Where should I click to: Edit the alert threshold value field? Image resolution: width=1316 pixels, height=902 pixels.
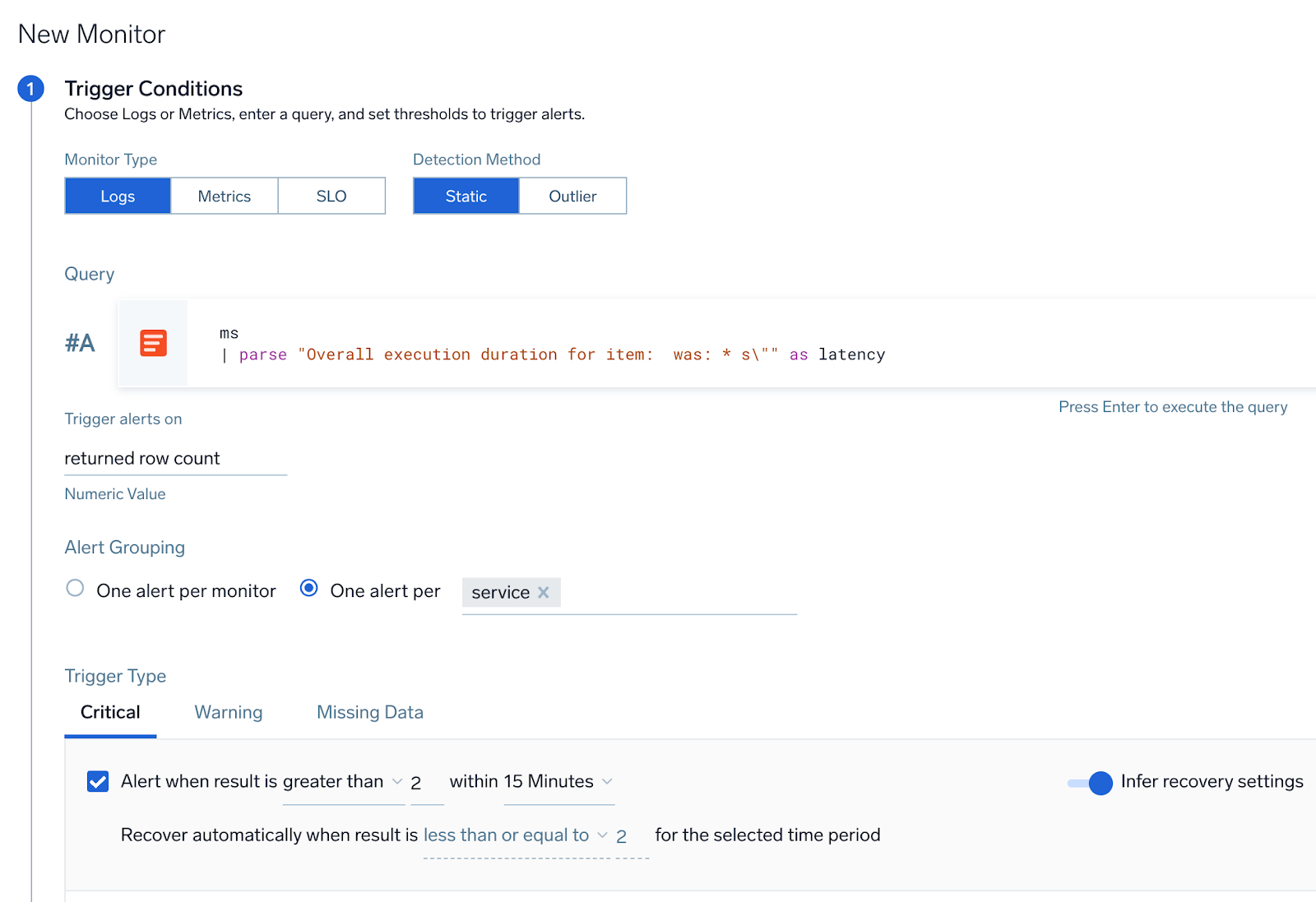click(x=425, y=783)
